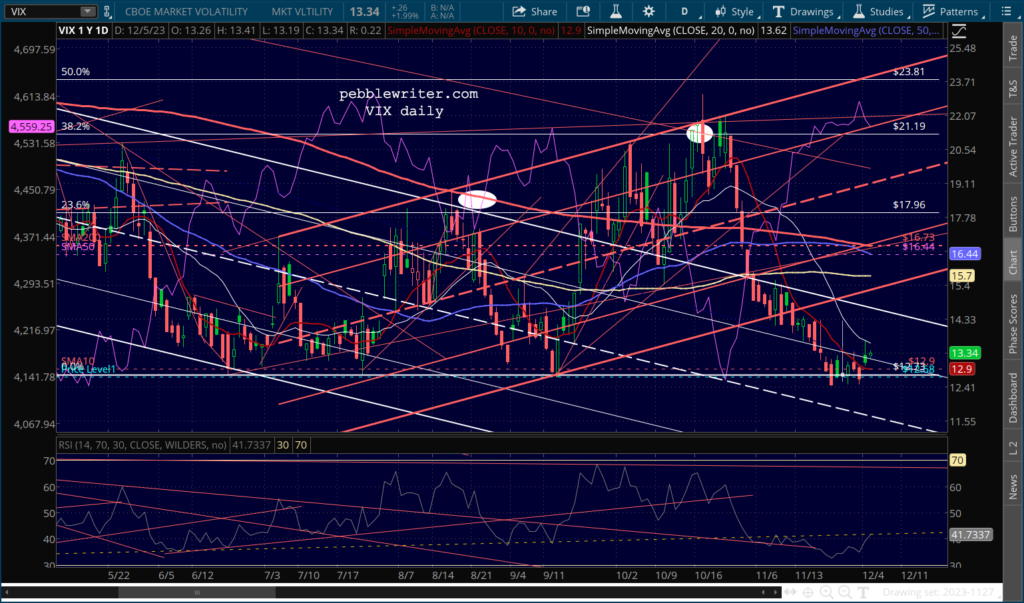Click the text T tool icon at bottom
This screenshot has height=603, width=1024.
pos(863,593)
